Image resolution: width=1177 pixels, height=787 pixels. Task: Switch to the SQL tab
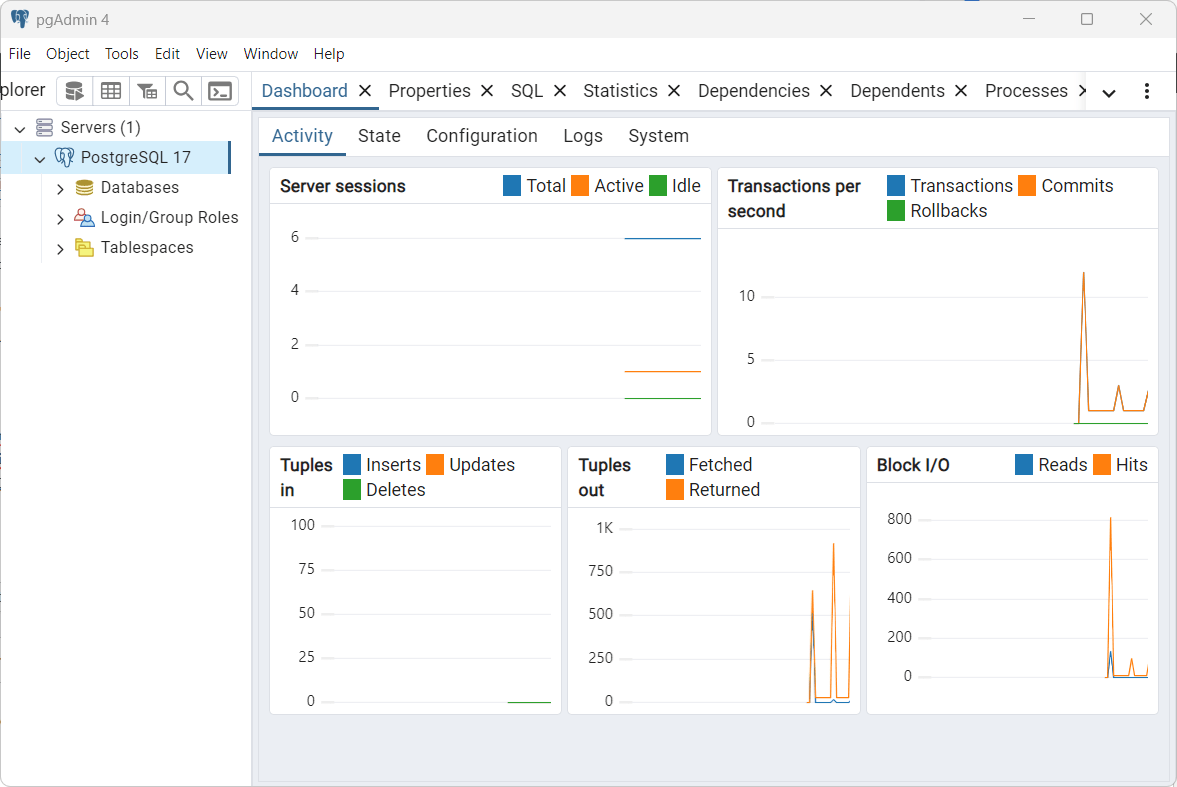point(527,91)
